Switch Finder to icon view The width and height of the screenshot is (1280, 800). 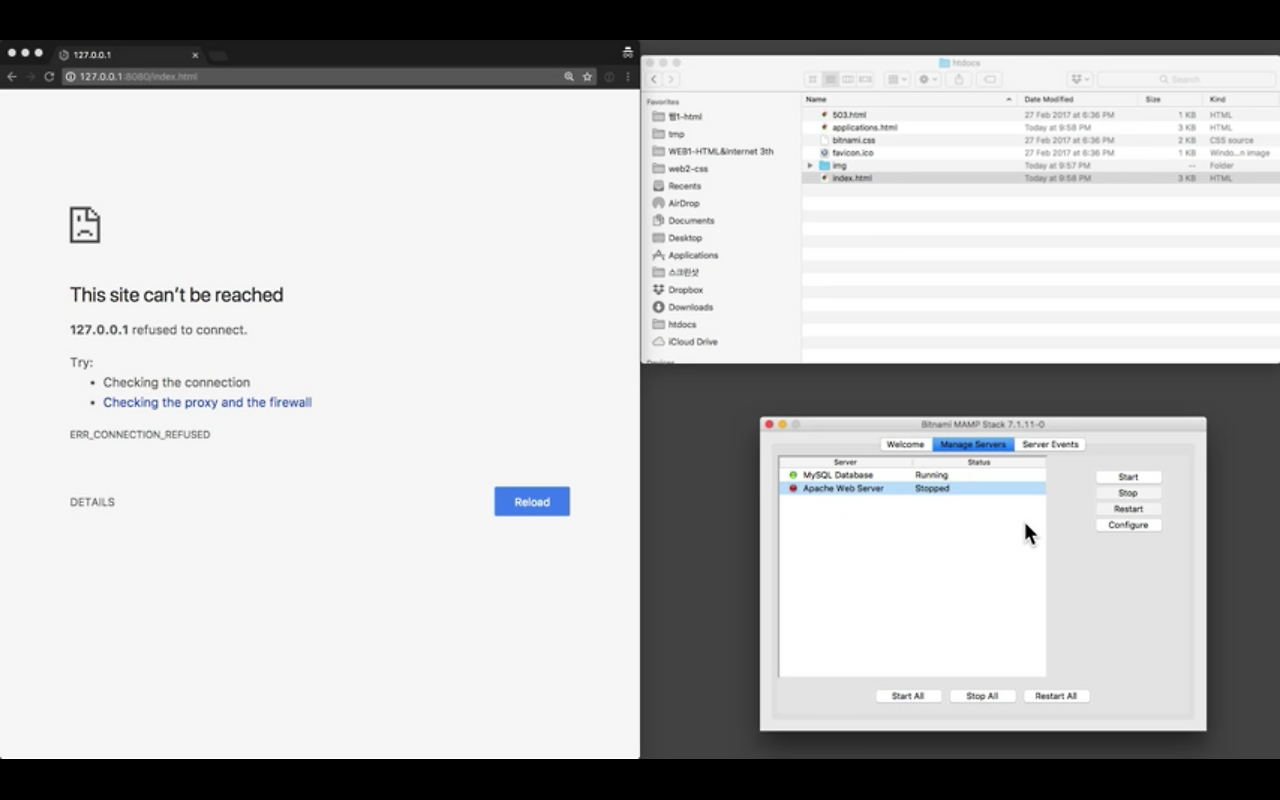[x=813, y=79]
